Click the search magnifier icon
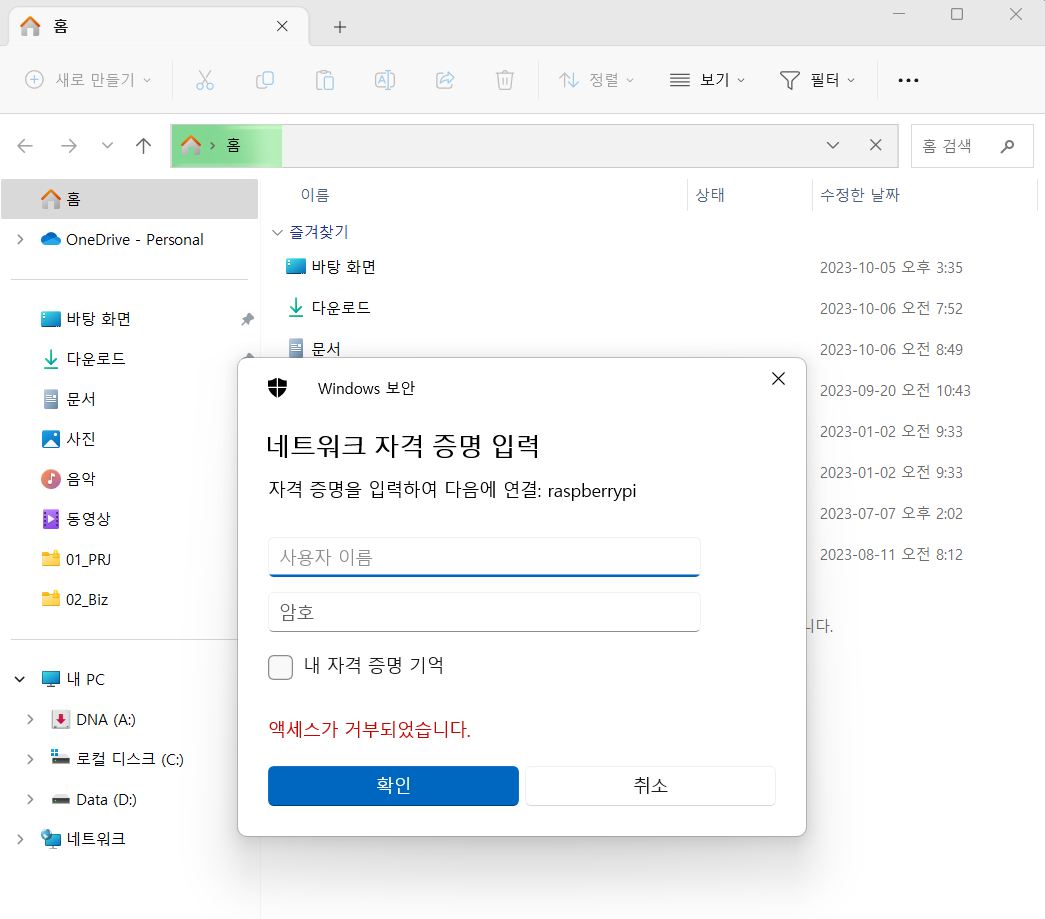The width and height of the screenshot is (1045, 919). 1007,145
